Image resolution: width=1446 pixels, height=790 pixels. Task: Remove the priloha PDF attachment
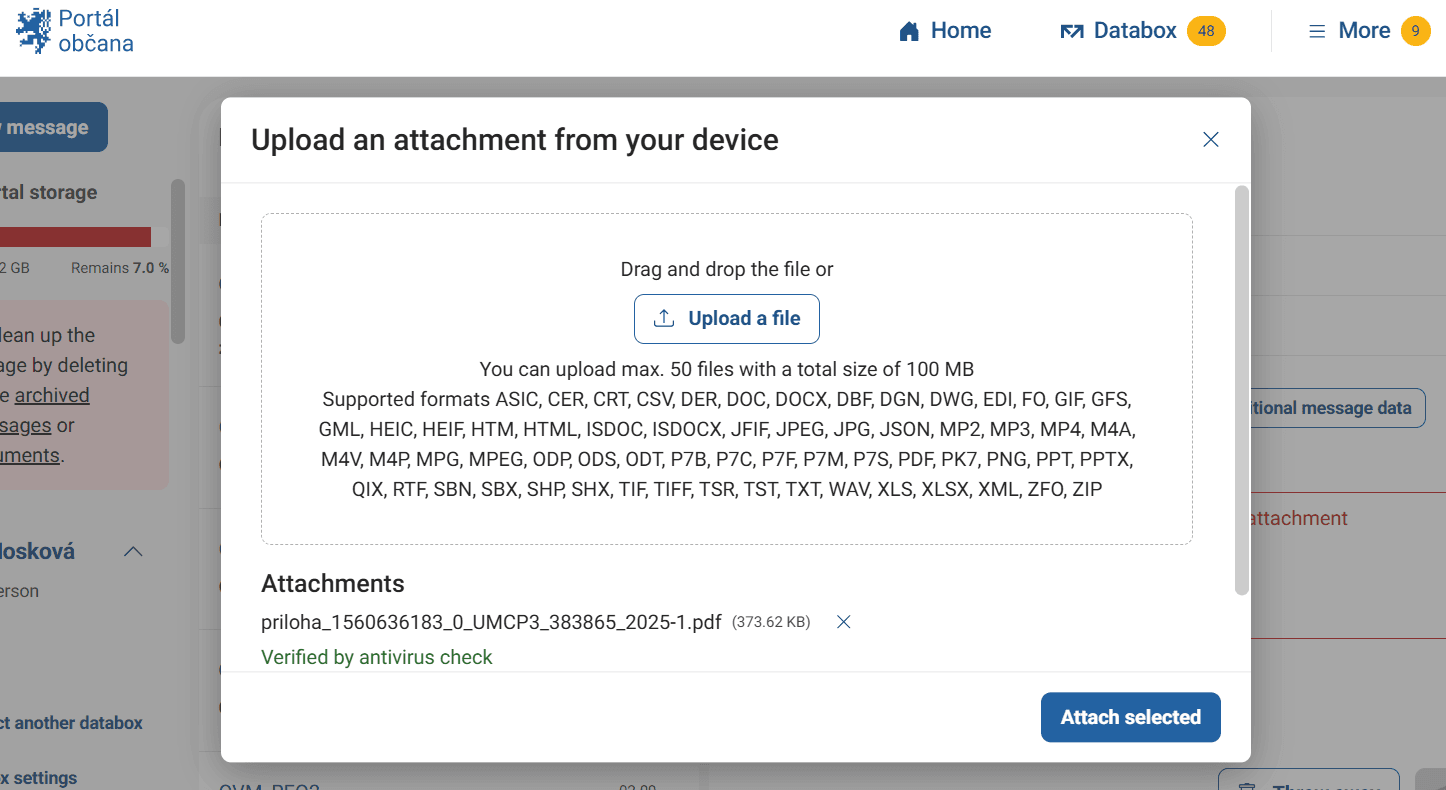843,622
